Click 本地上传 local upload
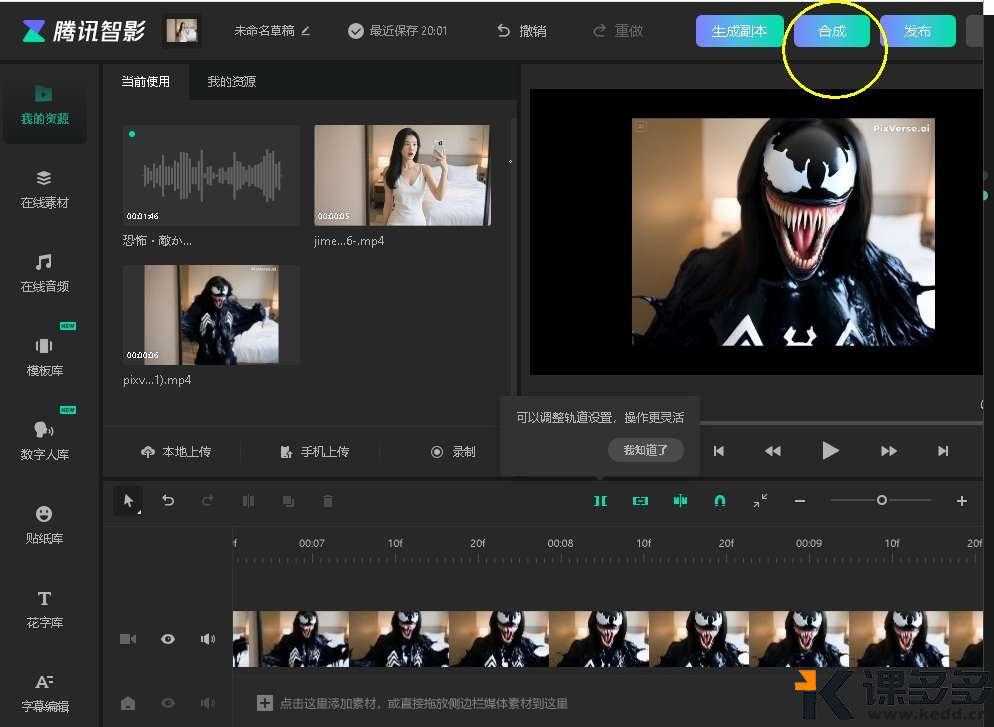The image size is (994, 727). pos(176,451)
